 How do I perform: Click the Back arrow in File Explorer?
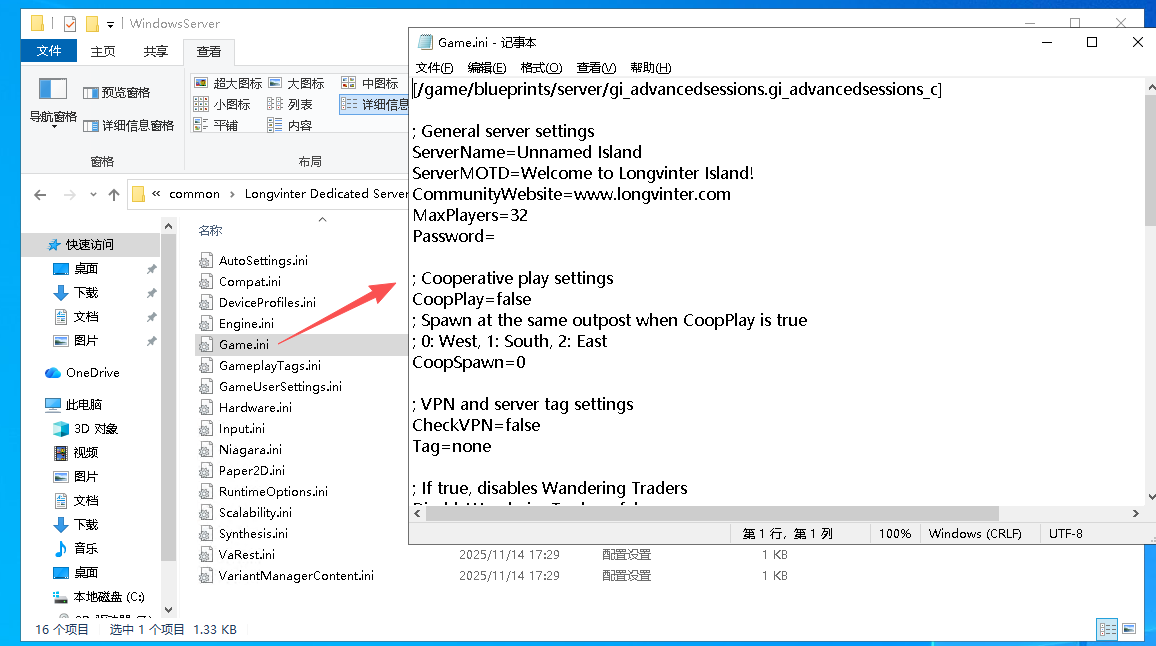pos(40,194)
